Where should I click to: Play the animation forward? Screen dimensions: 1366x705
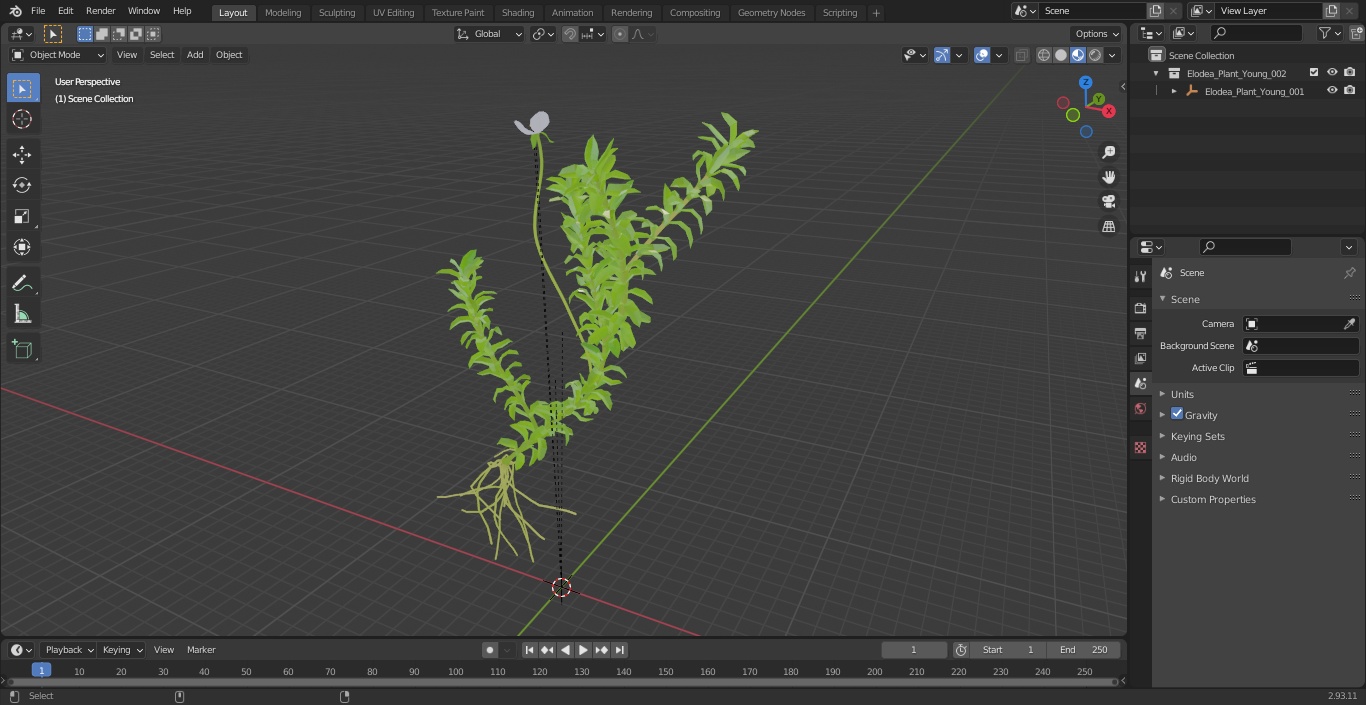pos(583,650)
